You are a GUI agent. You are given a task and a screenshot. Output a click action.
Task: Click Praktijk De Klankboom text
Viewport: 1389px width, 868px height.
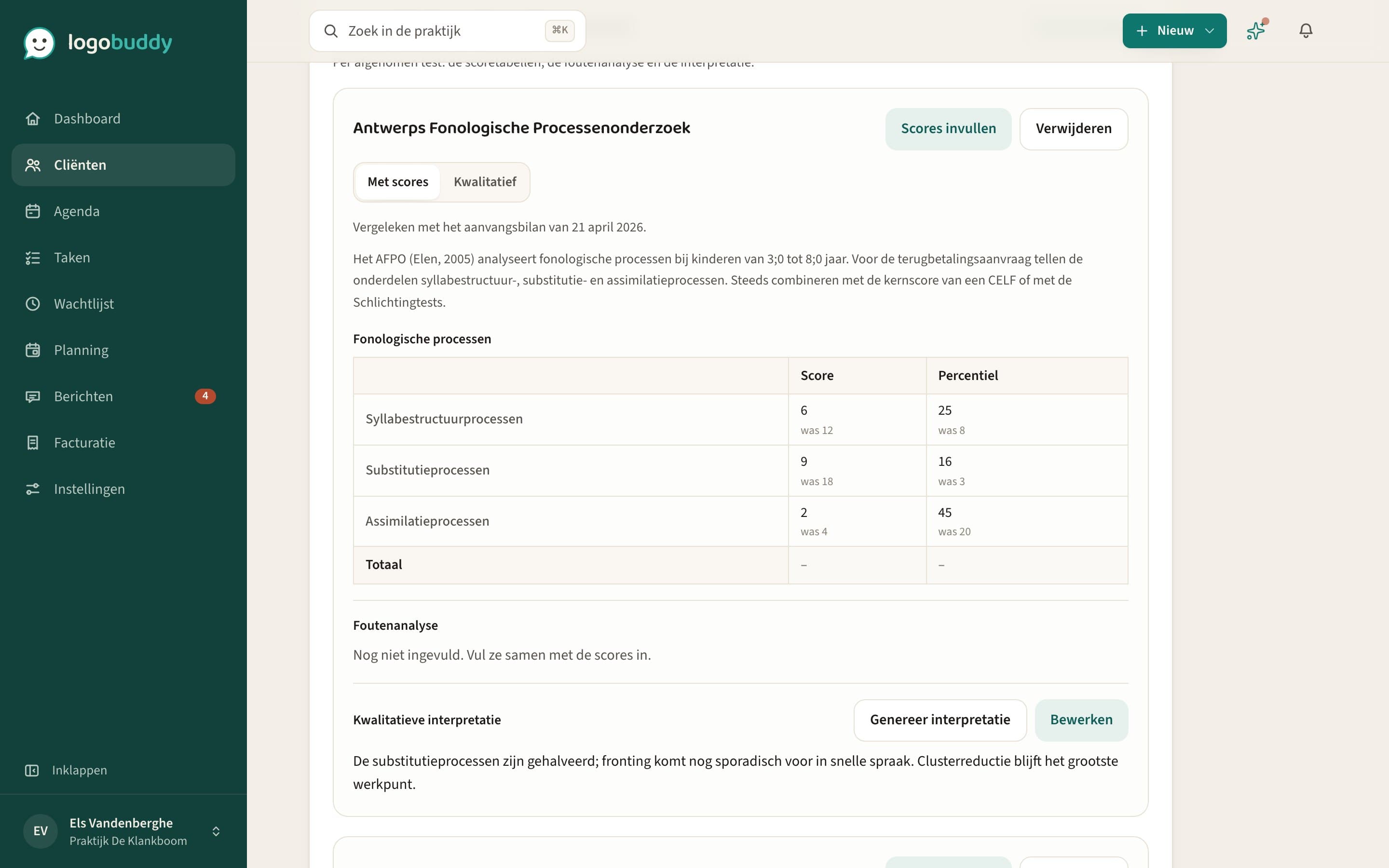128,841
